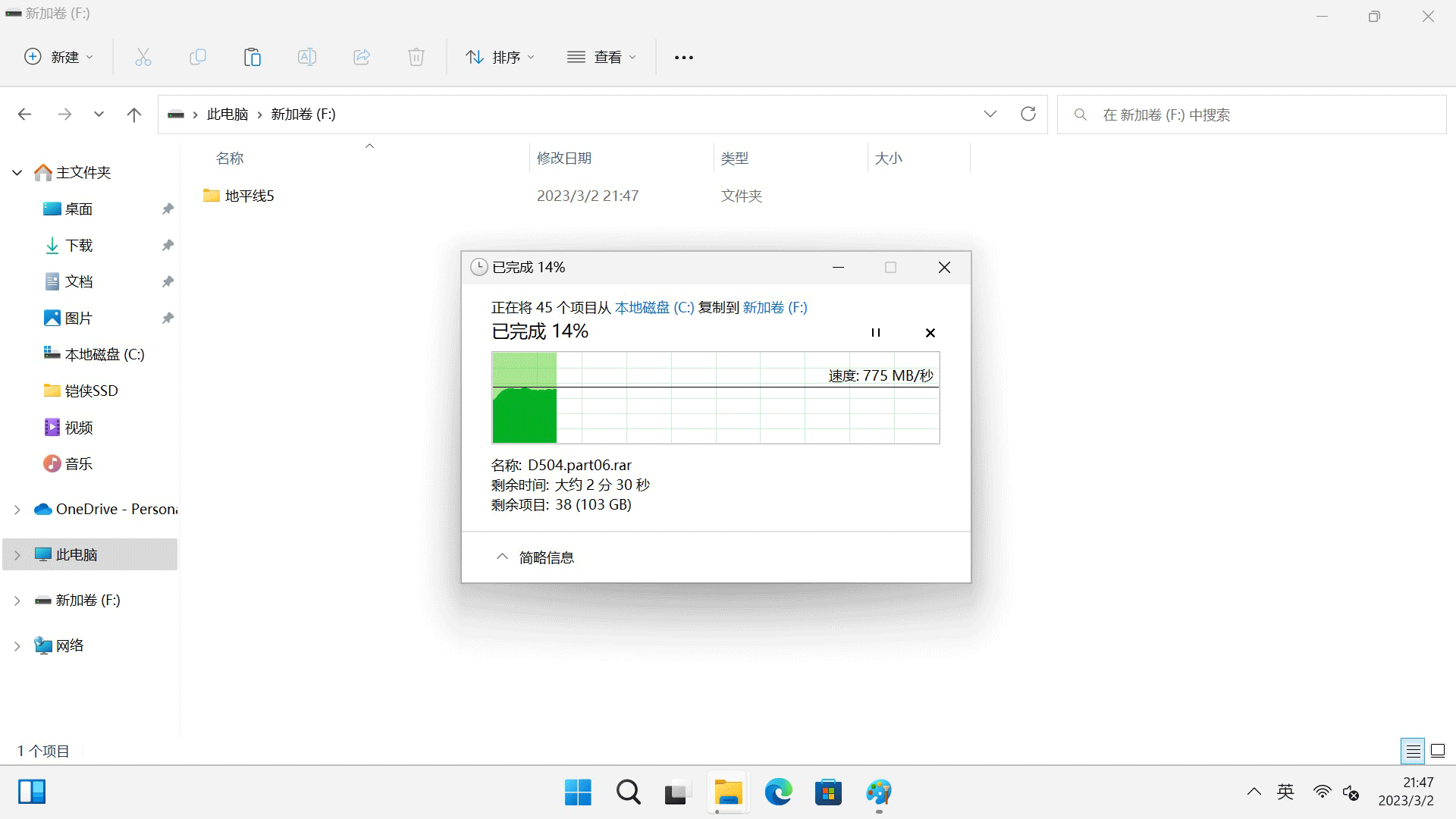Open 查看 view options dropdown
The image size is (1456, 819).
601,57
